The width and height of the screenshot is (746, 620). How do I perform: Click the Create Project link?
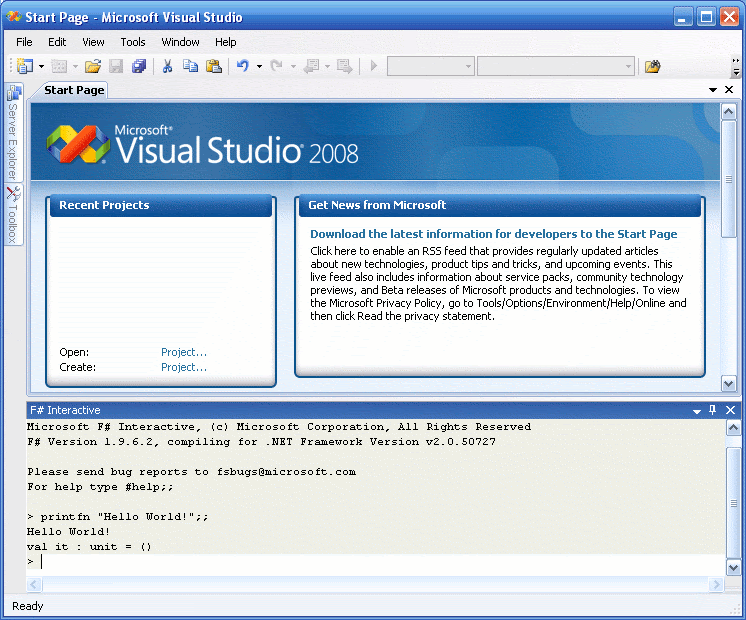tap(184, 367)
